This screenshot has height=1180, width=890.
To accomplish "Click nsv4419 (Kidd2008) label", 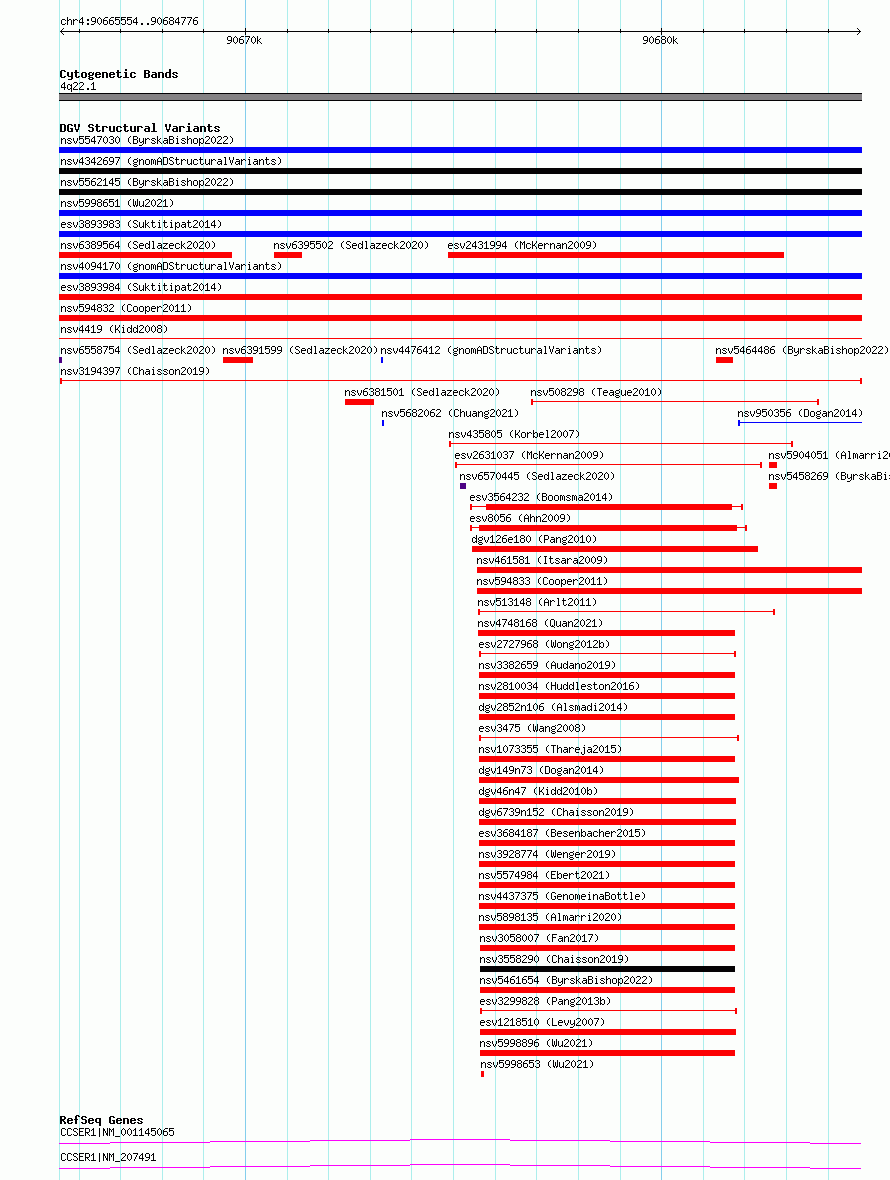I will click(114, 330).
